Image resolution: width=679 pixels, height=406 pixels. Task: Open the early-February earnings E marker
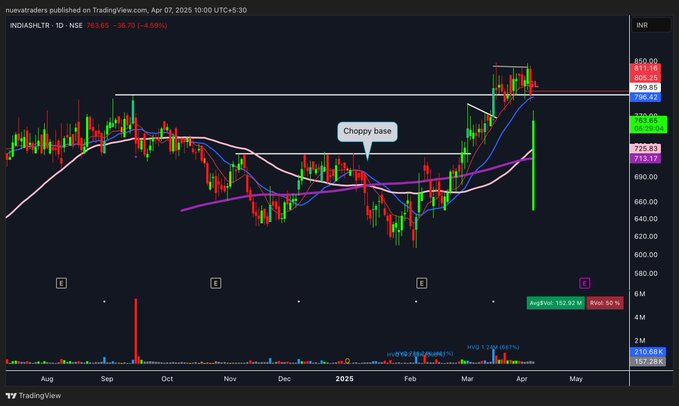click(421, 284)
